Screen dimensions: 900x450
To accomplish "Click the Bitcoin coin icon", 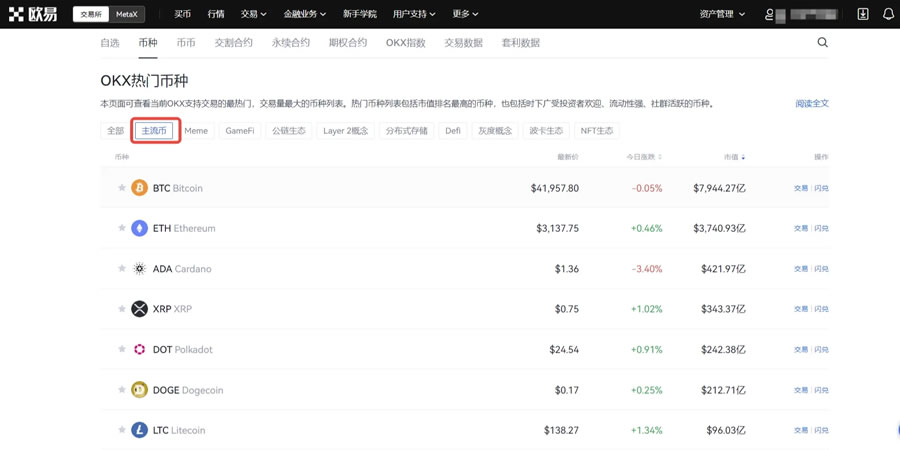I will 139,188.
